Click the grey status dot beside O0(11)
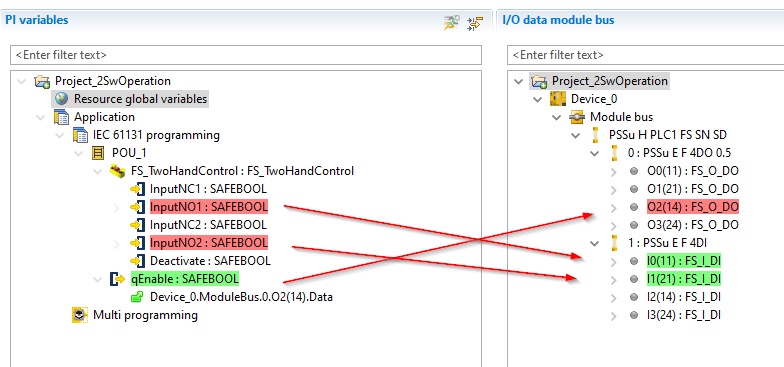 coord(634,172)
